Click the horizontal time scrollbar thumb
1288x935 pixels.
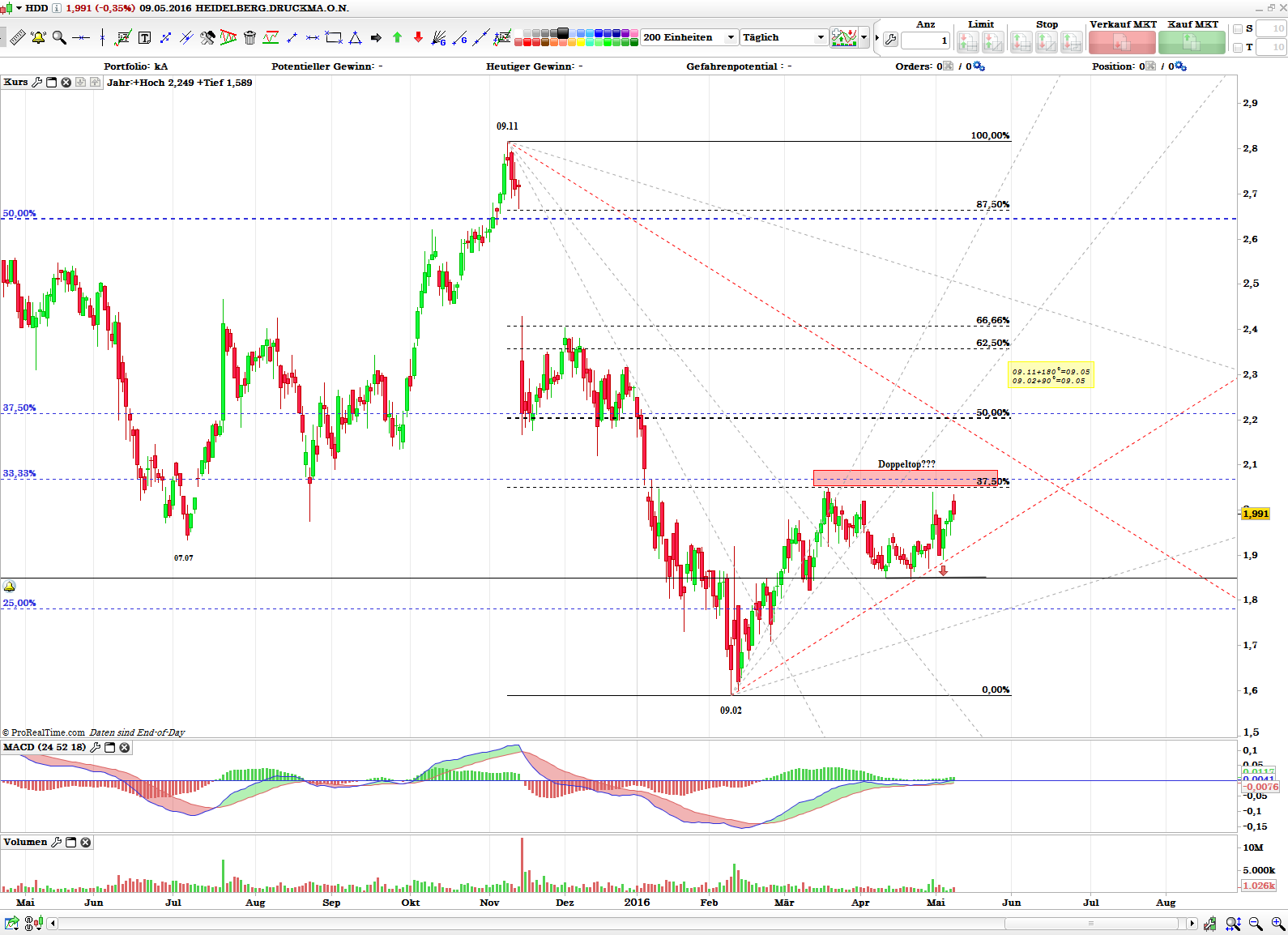pos(1090,924)
